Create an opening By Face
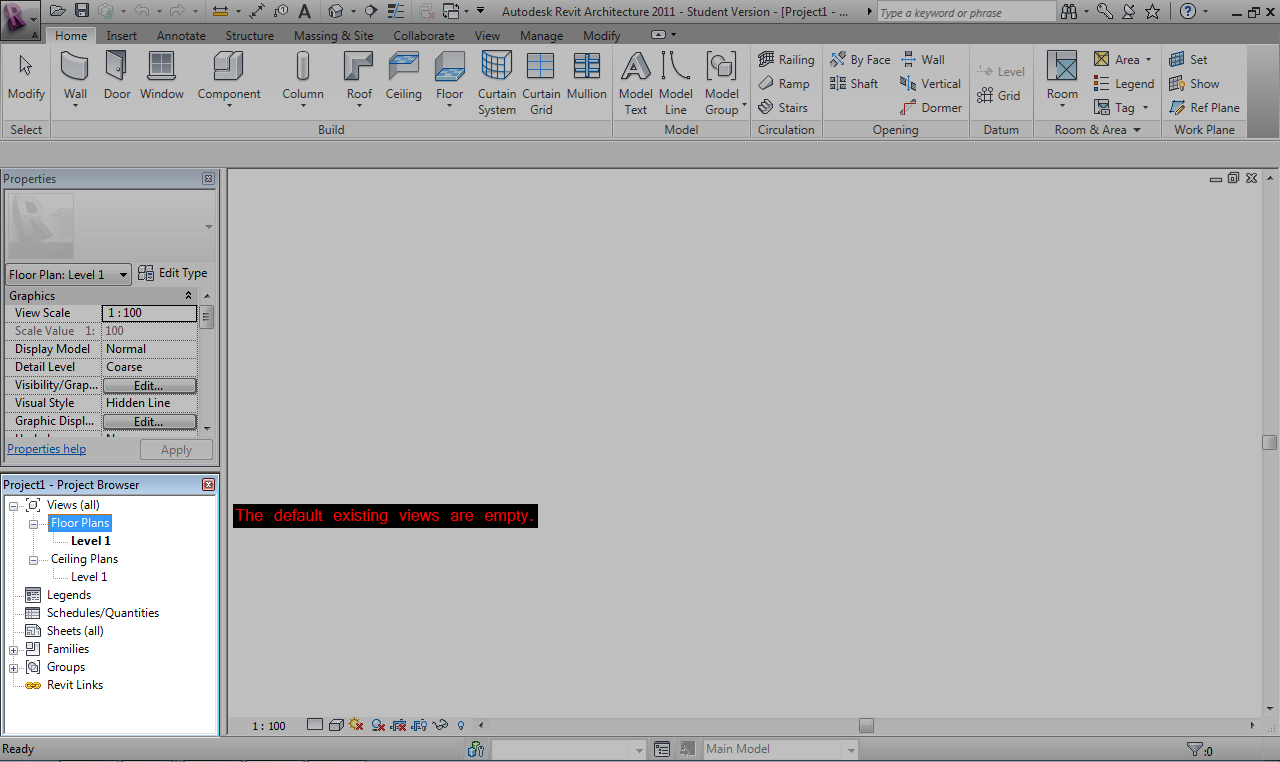The height and width of the screenshot is (762, 1280). pyautogui.click(x=860, y=60)
